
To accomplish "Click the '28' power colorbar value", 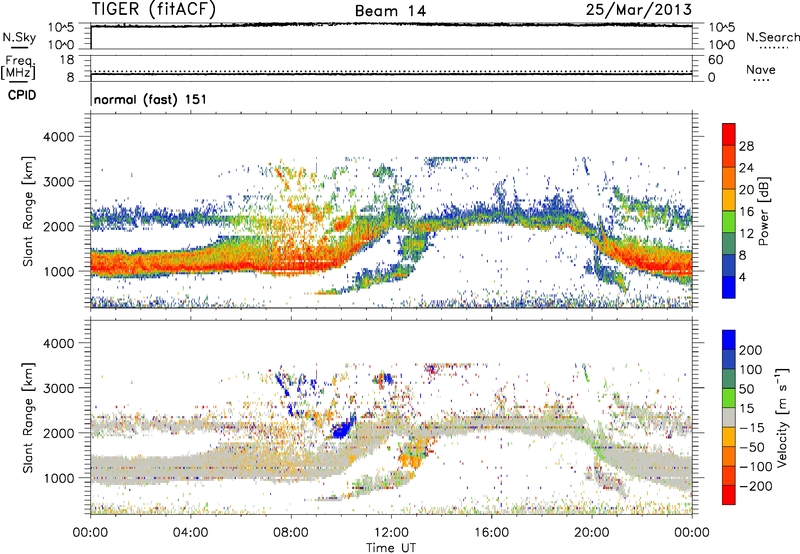I will coord(746,146).
